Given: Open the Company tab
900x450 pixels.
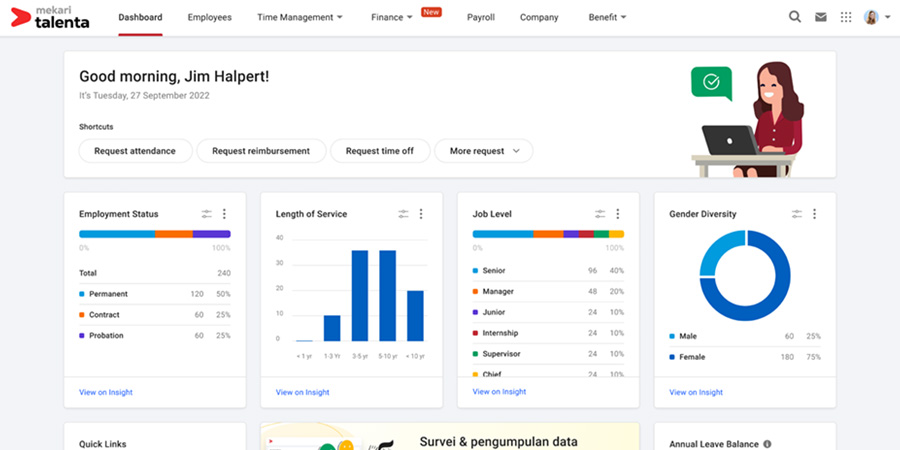Looking at the screenshot, I should coord(539,17).
